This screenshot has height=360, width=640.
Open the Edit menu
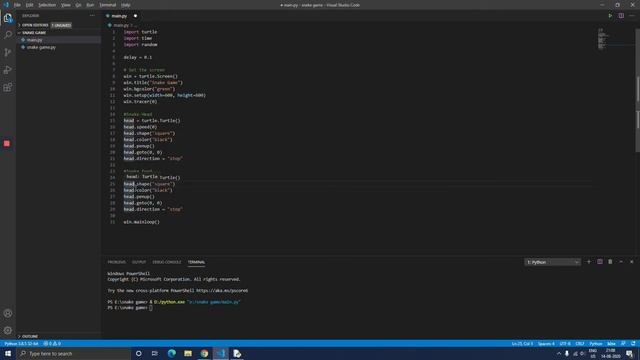coord(29,5)
